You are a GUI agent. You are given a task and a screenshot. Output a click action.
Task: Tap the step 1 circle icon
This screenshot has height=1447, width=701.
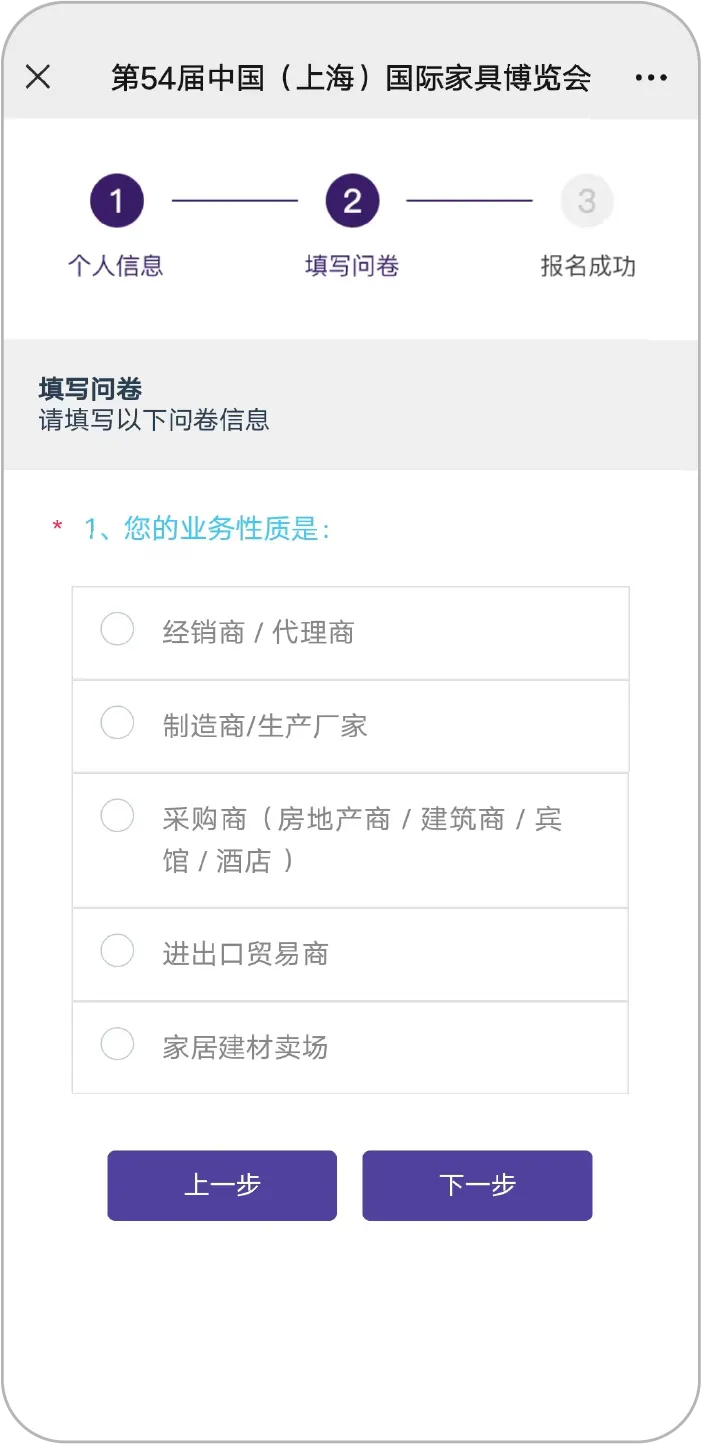click(x=116, y=201)
